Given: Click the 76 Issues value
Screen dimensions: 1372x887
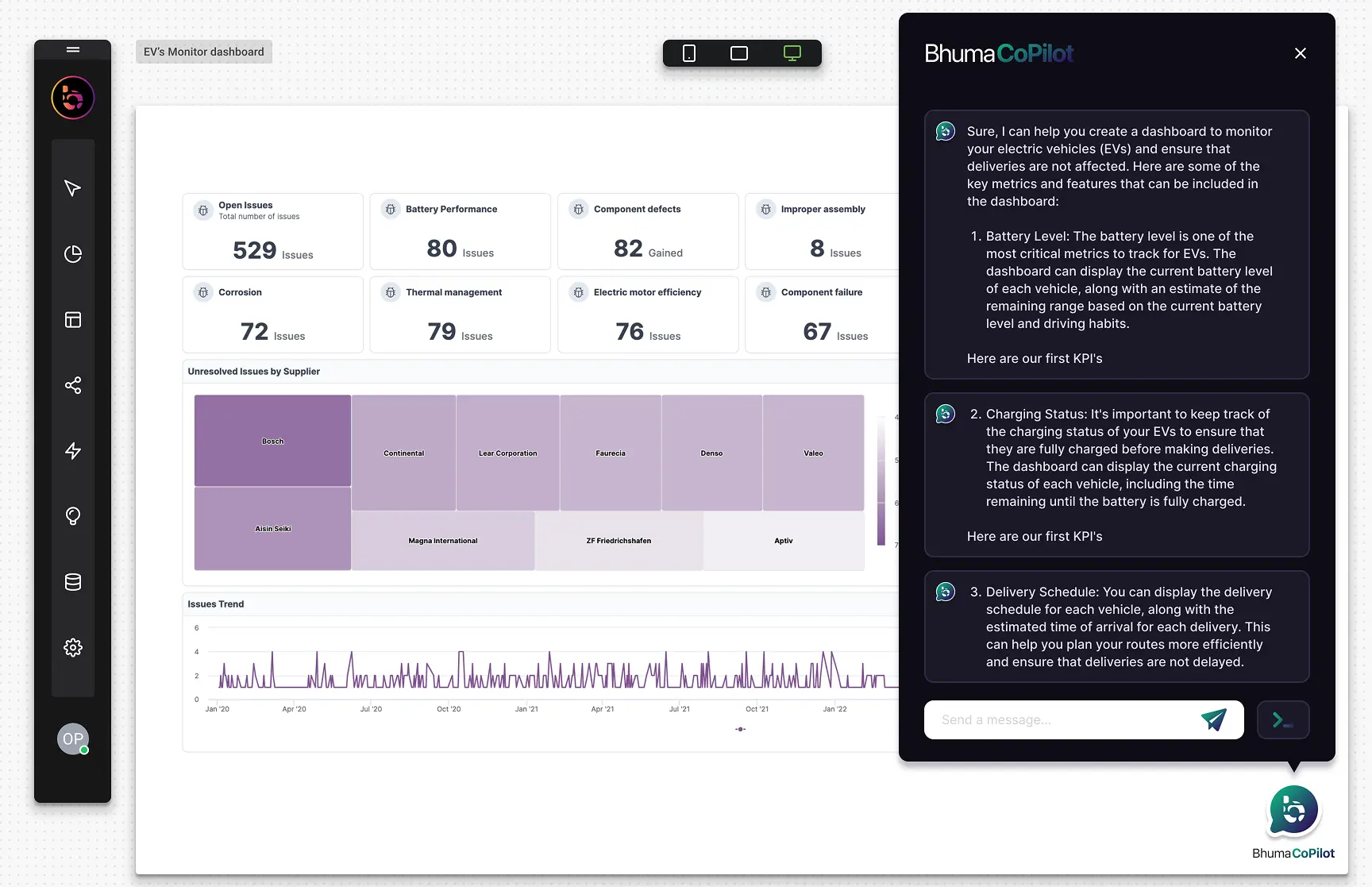Looking at the screenshot, I should click(x=648, y=332).
